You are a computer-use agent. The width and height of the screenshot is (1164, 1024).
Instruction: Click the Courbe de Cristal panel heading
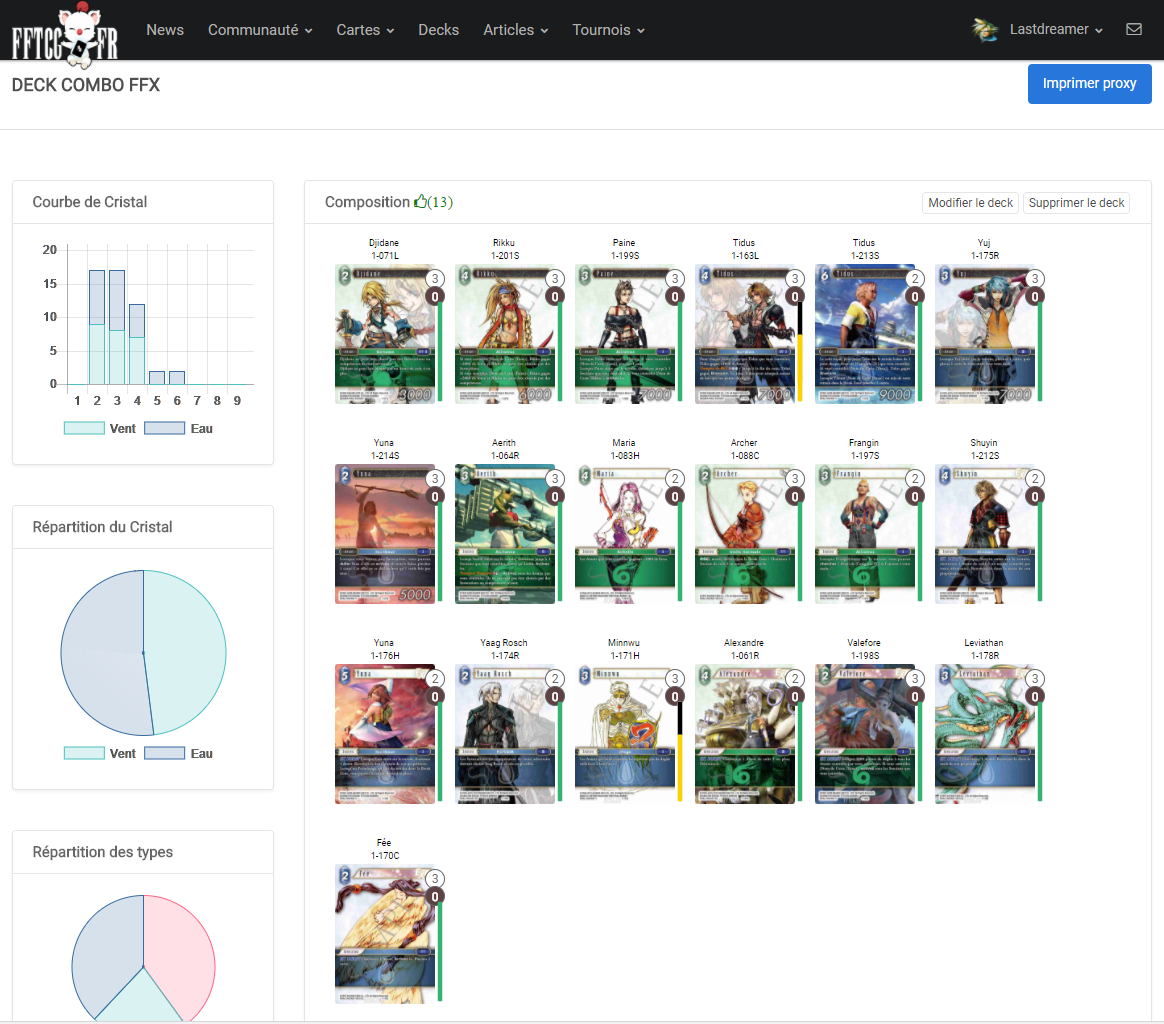(x=90, y=202)
